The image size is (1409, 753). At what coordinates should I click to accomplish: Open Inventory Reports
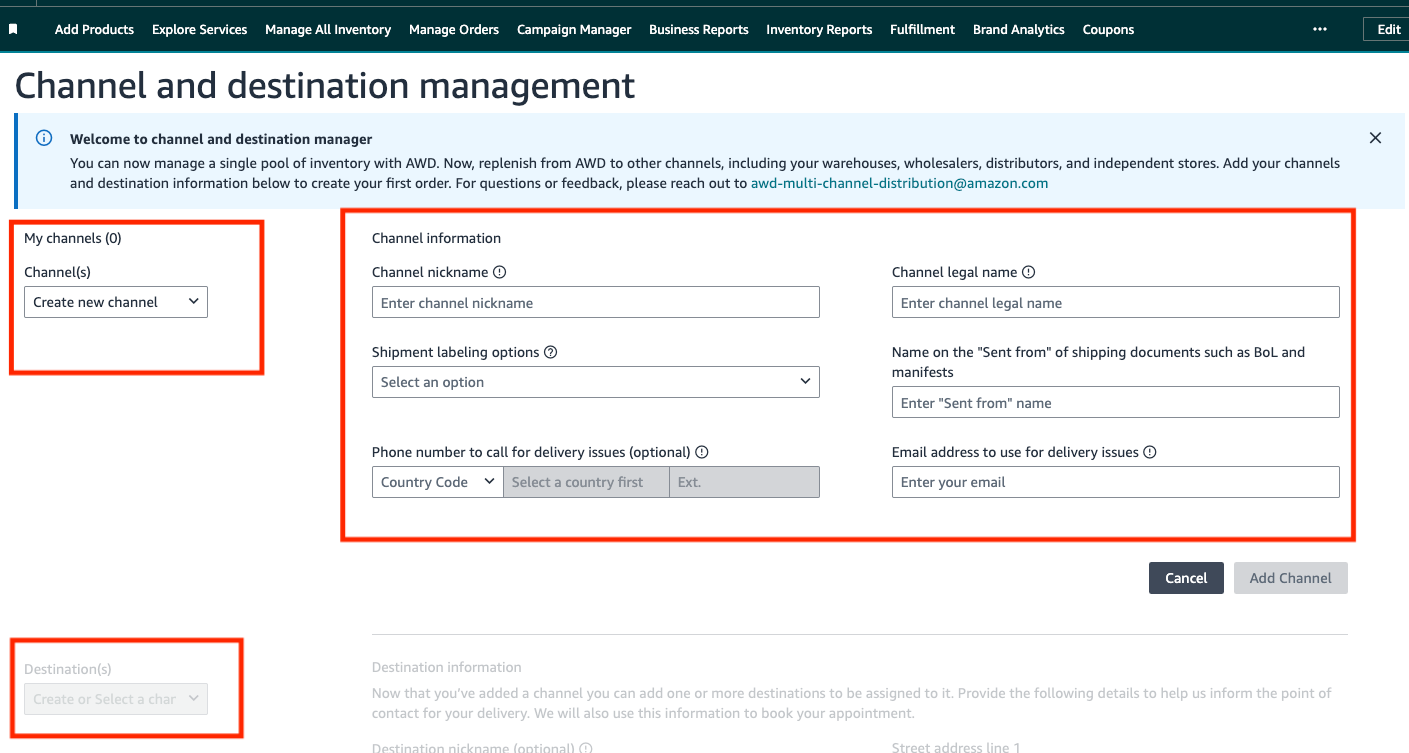click(819, 30)
